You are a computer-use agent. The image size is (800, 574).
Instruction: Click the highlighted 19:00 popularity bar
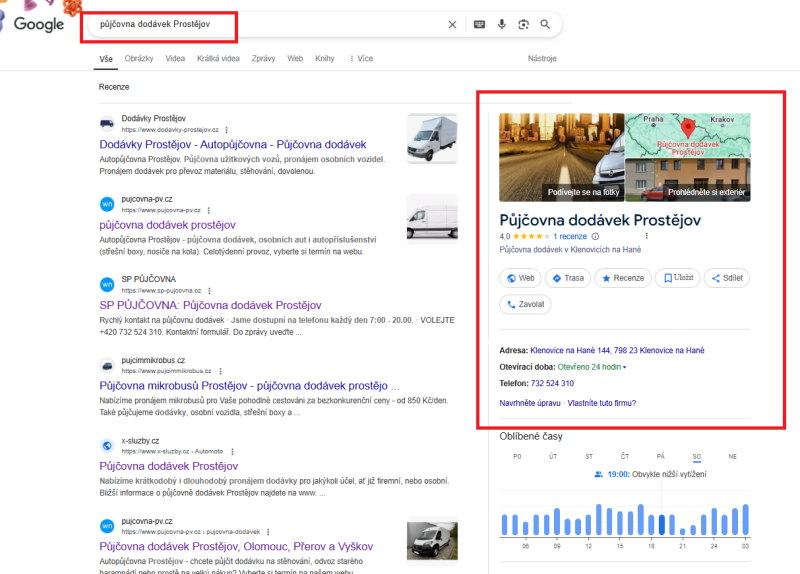662,525
